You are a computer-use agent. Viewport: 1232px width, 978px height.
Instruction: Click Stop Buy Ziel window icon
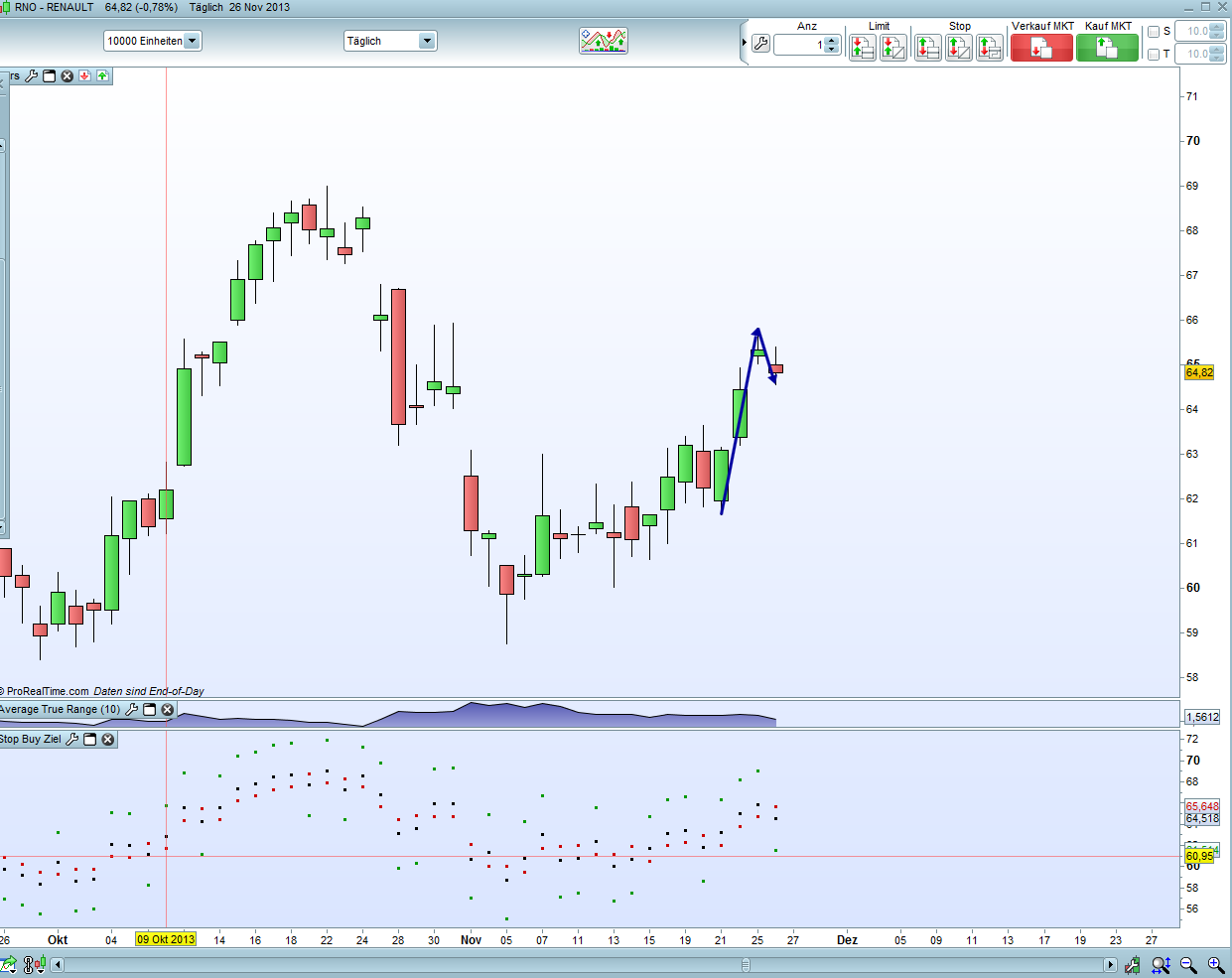click(89, 739)
